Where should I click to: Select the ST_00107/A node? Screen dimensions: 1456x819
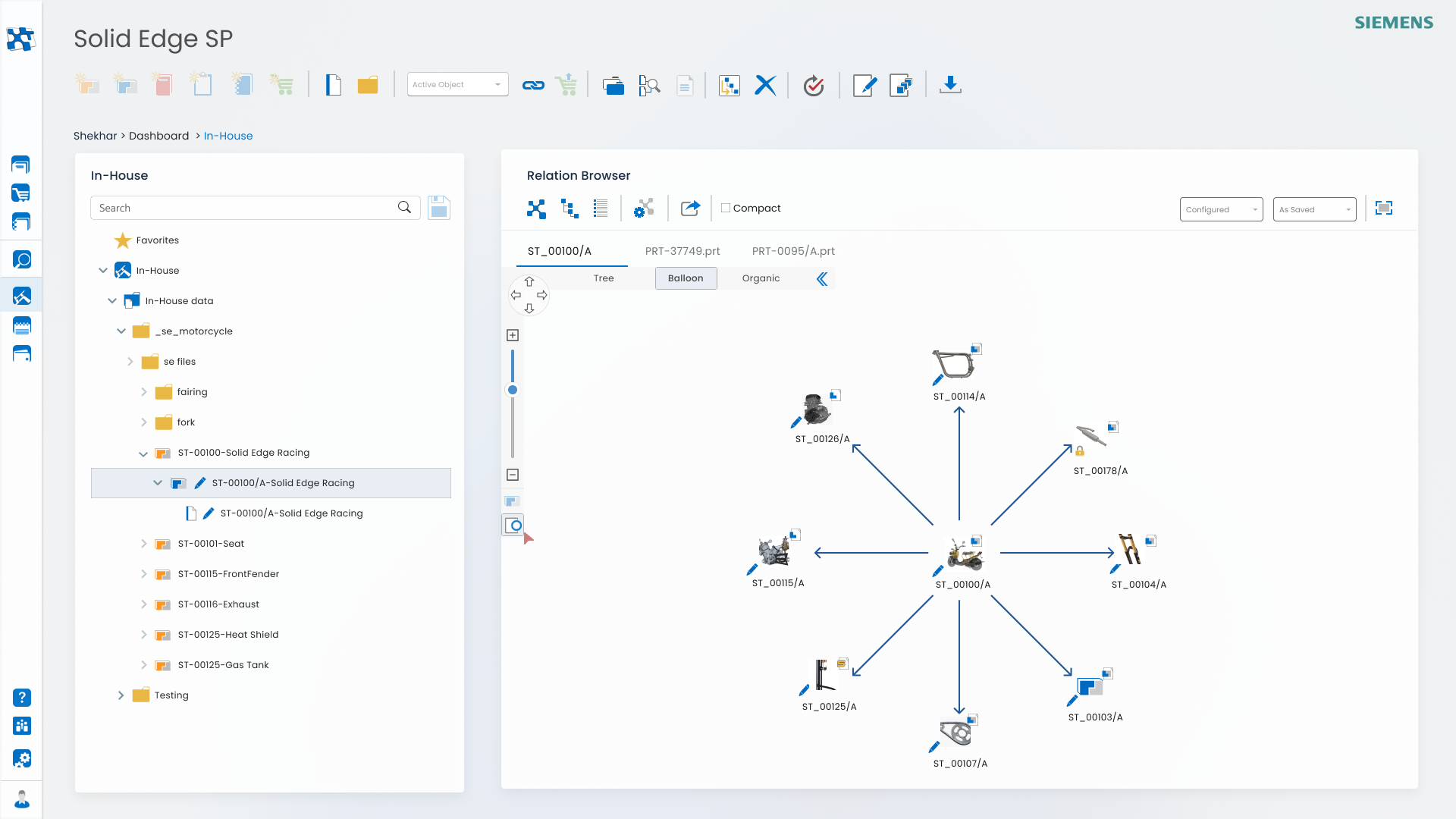[959, 741]
